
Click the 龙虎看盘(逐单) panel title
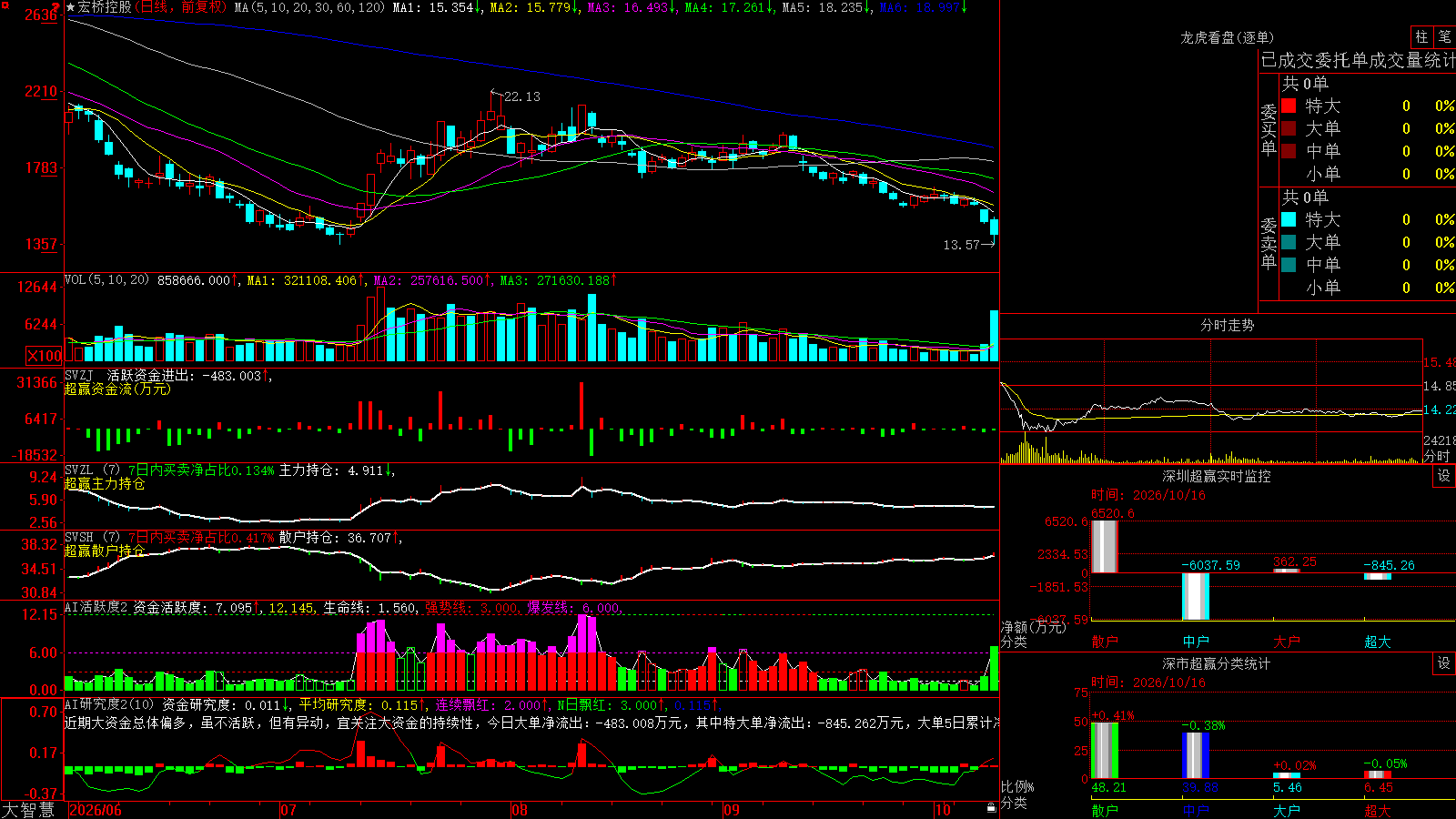[x=1227, y=37]
